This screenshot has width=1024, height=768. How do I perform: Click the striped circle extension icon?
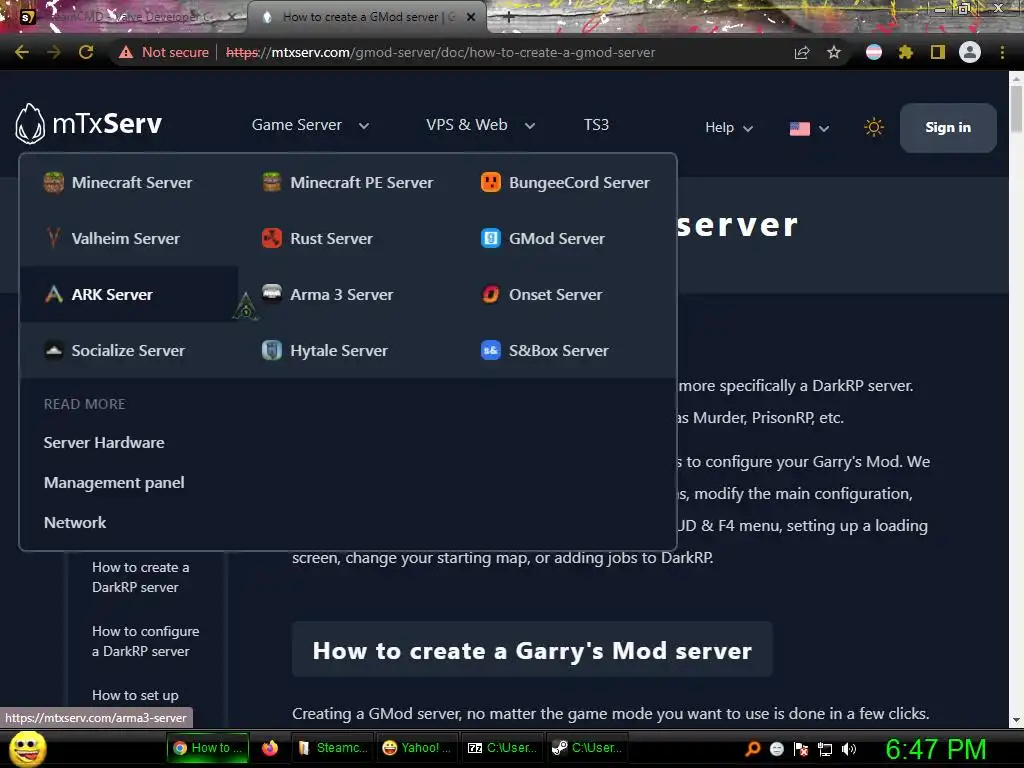point(874,52)
